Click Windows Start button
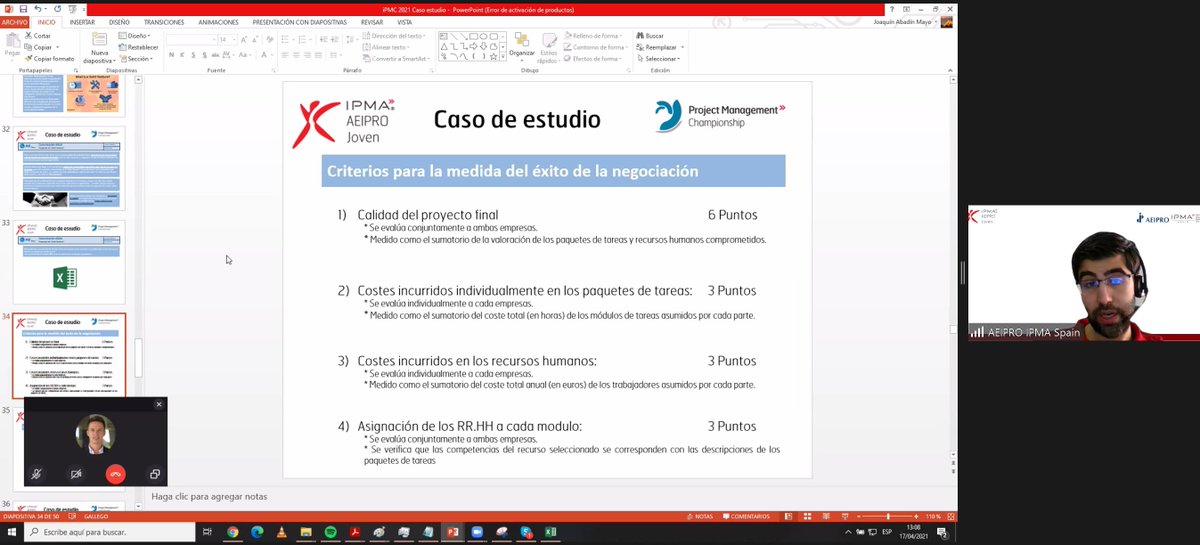 tap(10, 532)
